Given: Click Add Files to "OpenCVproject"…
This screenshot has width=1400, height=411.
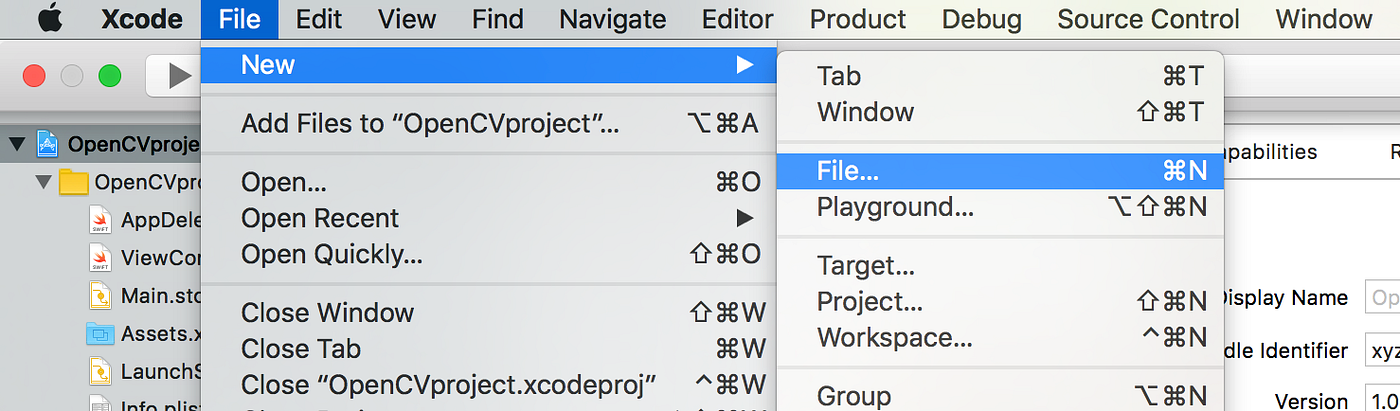Looking at the screenshot, I should (x=430, y=124).
